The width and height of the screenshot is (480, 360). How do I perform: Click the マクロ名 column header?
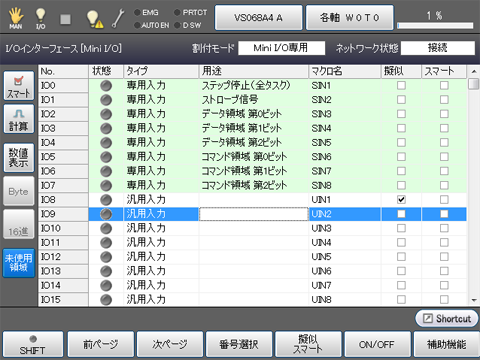click(345, 71)
